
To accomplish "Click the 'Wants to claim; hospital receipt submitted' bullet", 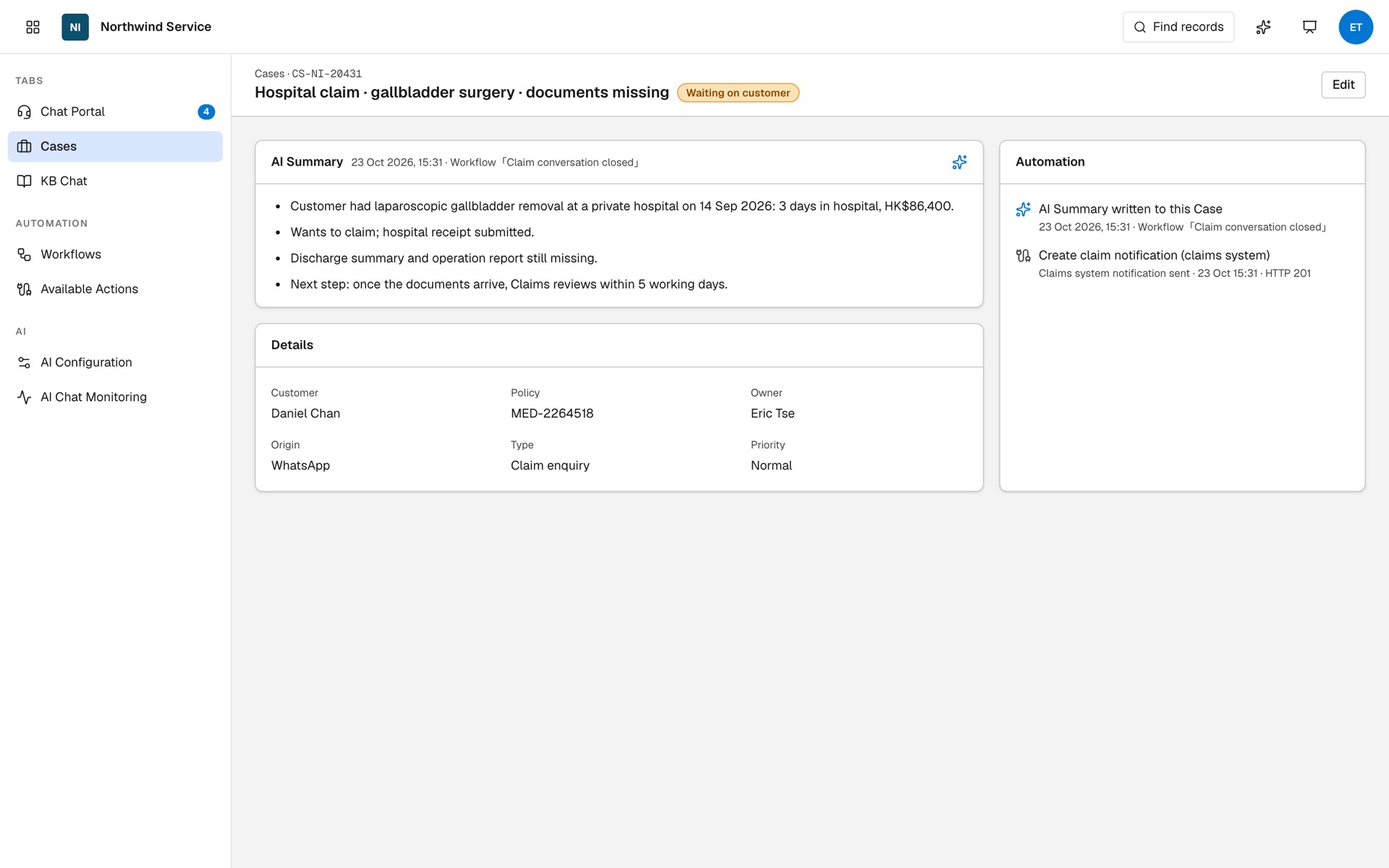I will click(412, 232).
